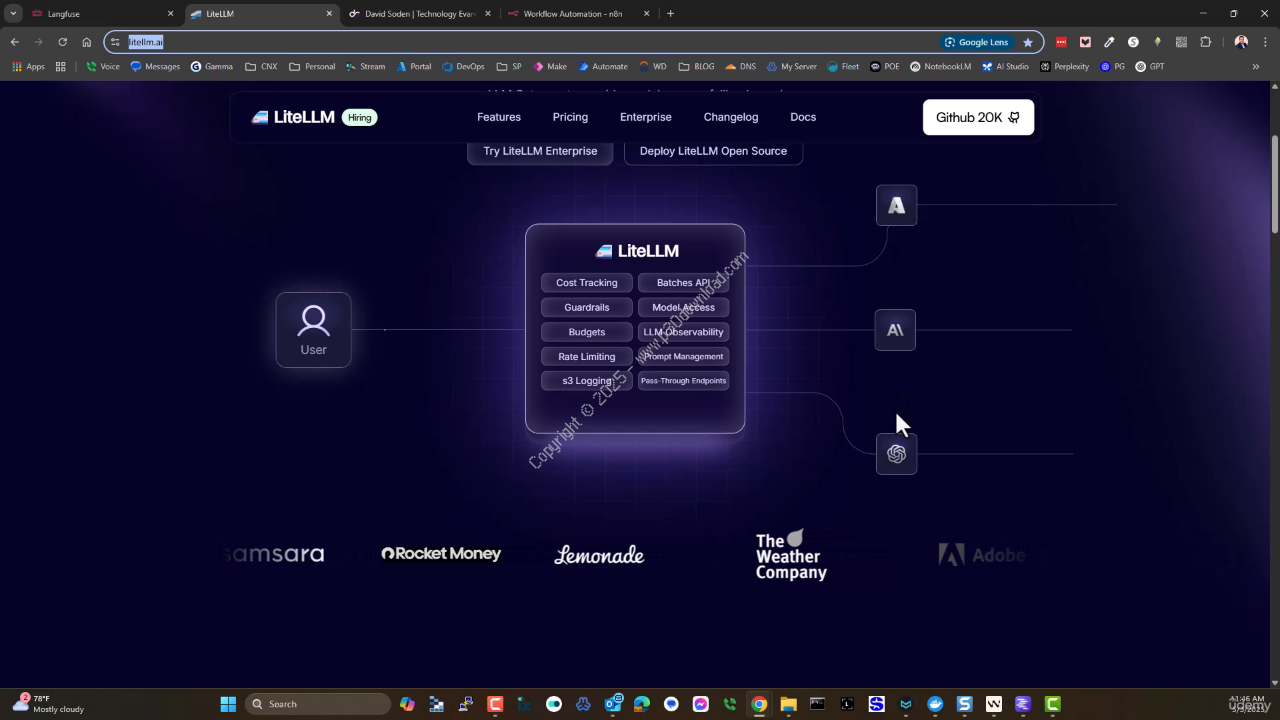Open the NotebookLM bookmark
Image resolution: width=1280 pixels, height=720 pixels.
[x=940, y=67]
